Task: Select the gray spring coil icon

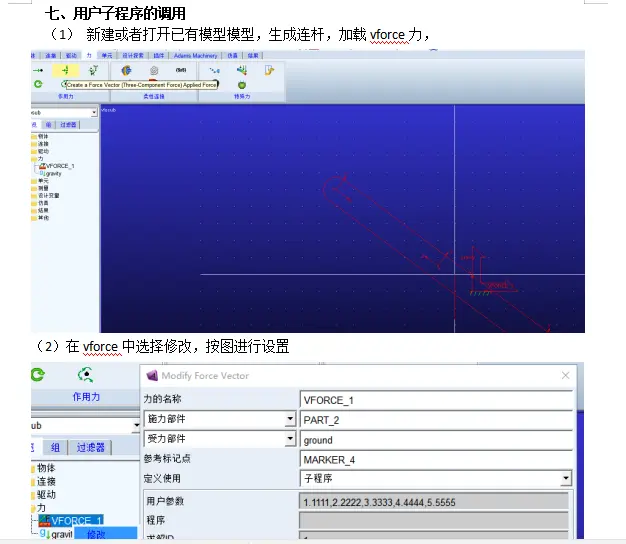Action: point(154,71)
